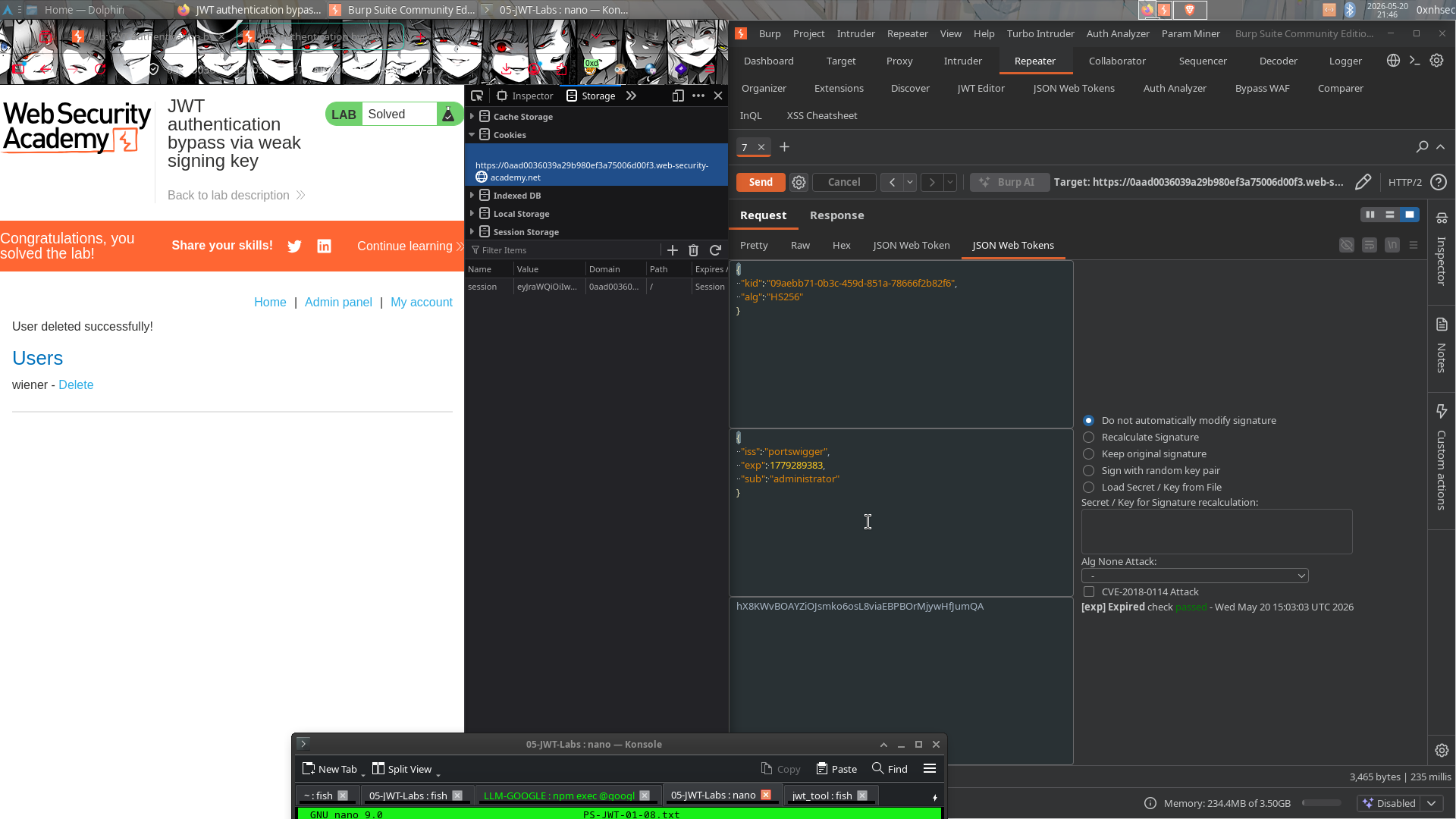Click the Send request button
The height and width of the screenshot is (819, 1456).
coord(761,182)
